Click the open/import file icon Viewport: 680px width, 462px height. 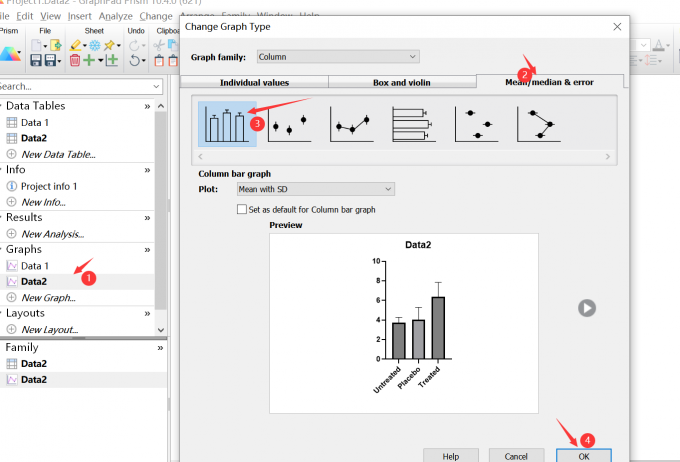pos(56,45)
